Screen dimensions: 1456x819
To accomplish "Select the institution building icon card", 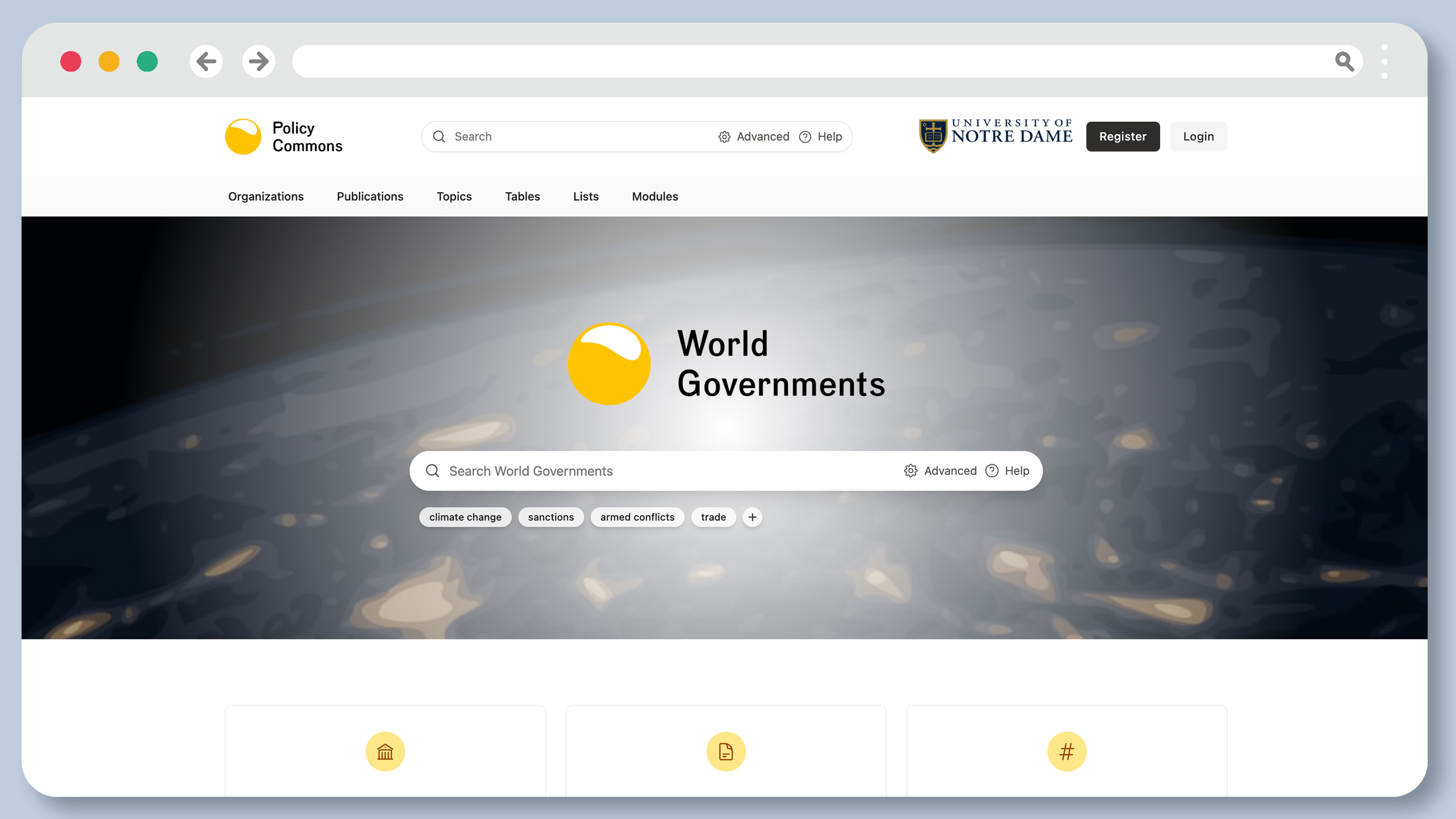I will 385,752.
